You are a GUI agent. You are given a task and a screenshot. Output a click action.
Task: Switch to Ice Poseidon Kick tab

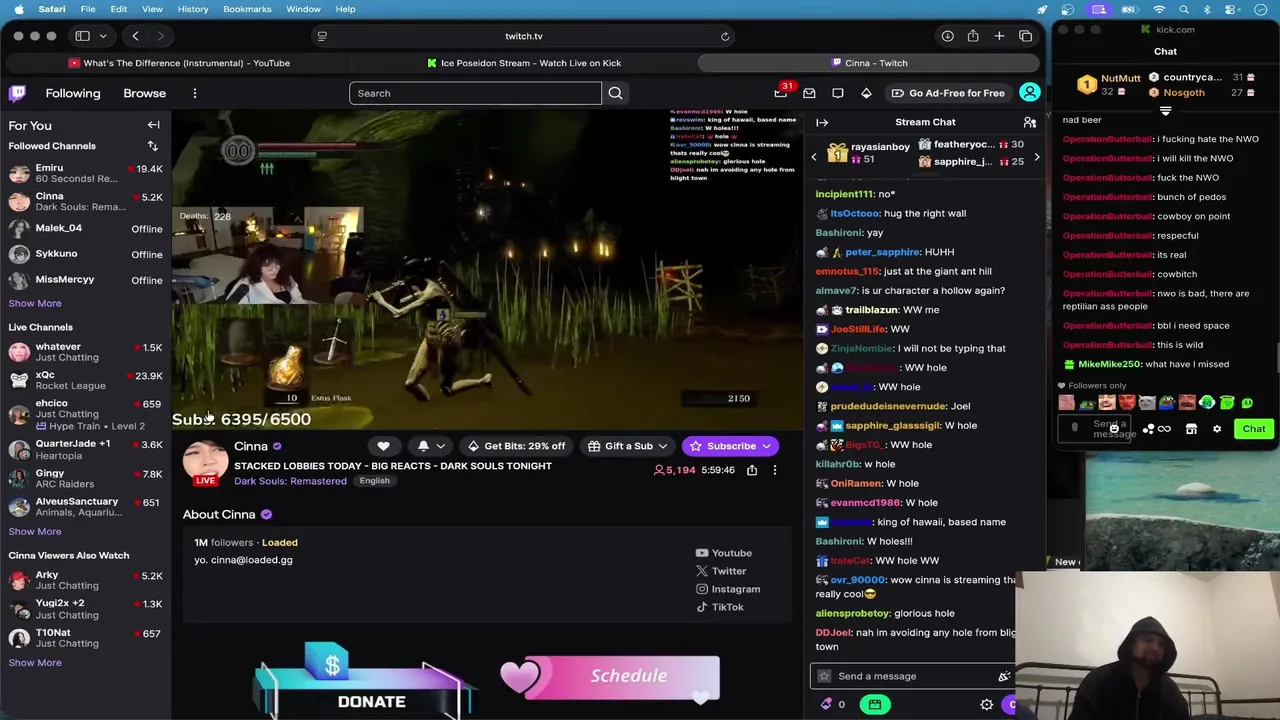524,63
